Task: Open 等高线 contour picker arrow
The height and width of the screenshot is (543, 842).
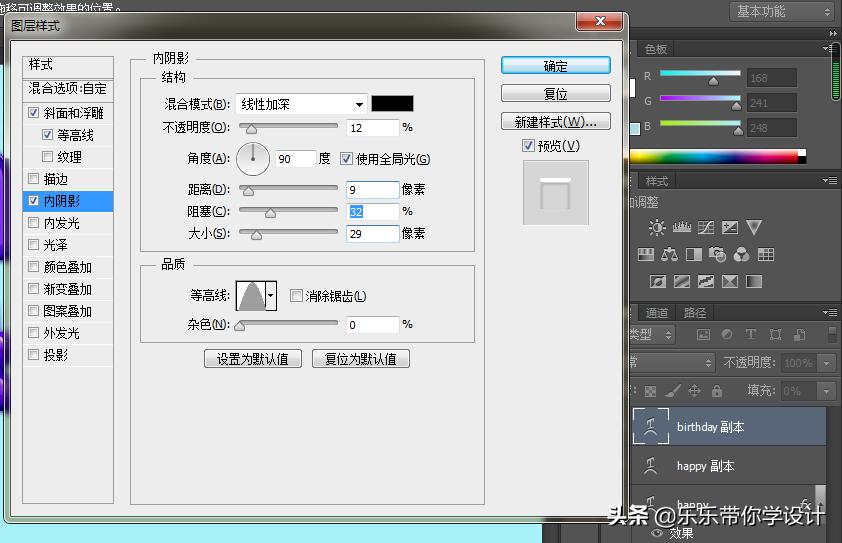Action: coord(271,295)
